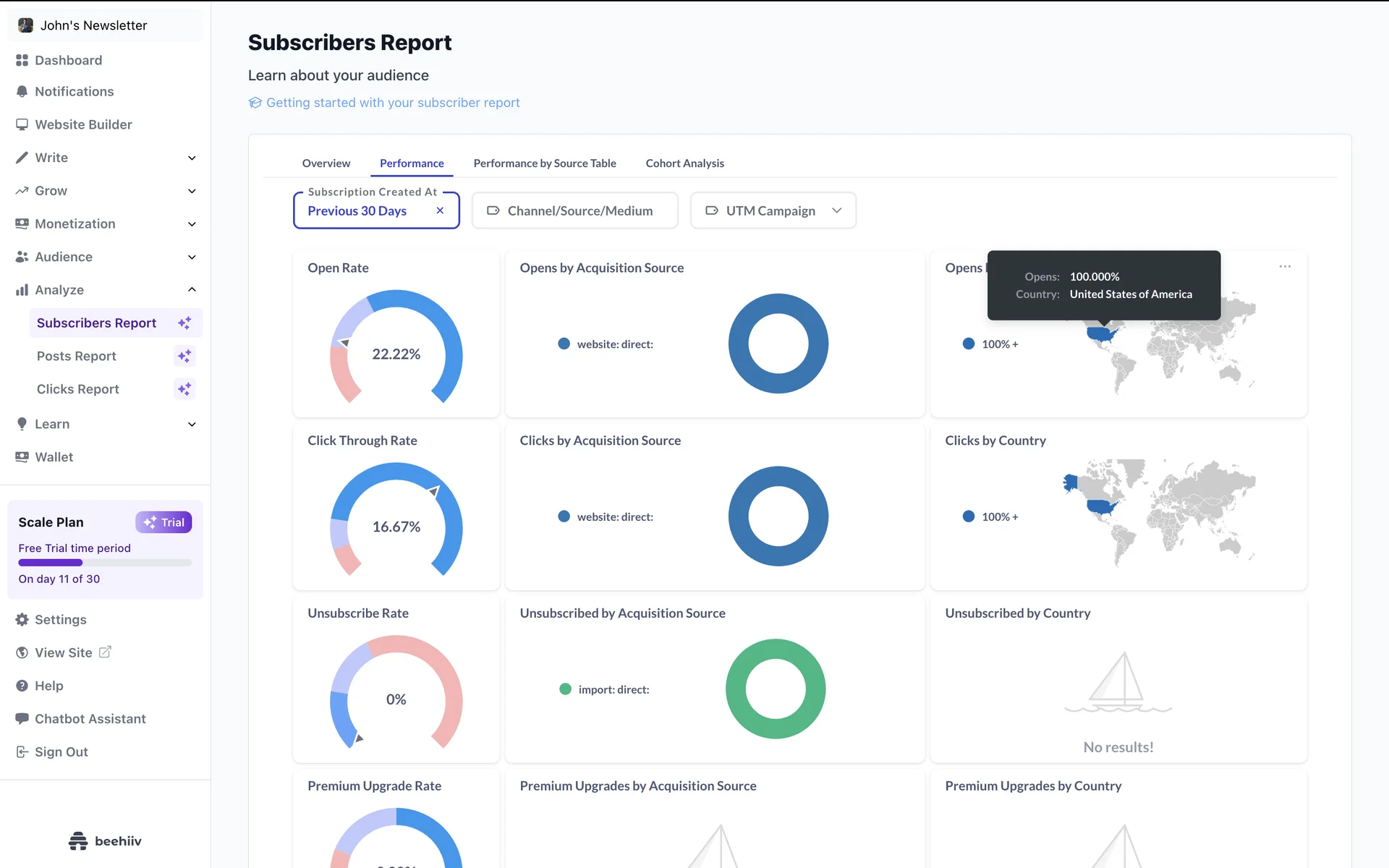1389x868 pixels.
Task: Switch to the Cohort Analysis tab
Action: [x=684, y=163]
